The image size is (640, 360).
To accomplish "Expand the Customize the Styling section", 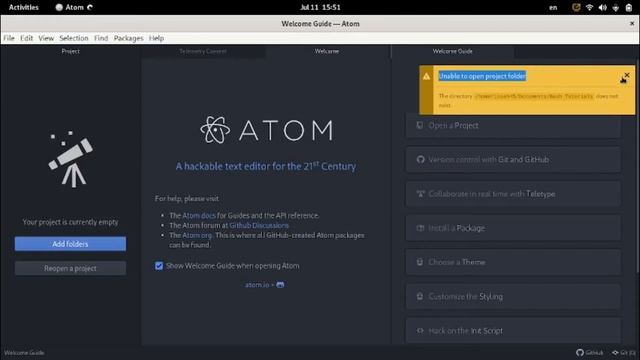I will pos(513,296).
